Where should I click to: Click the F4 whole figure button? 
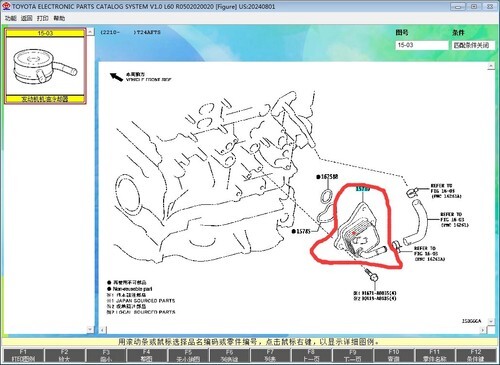147,355
